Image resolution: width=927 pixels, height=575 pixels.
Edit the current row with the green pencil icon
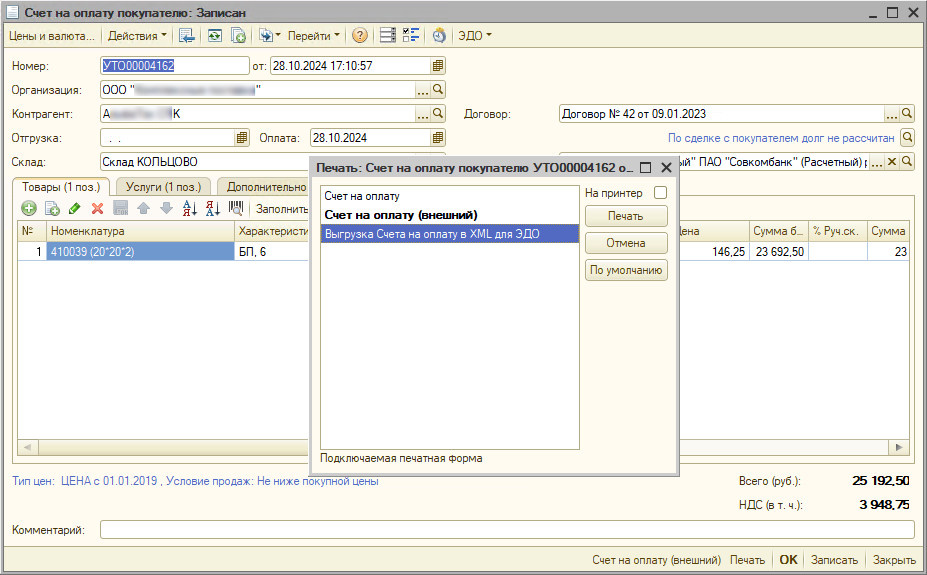(74, 208)
